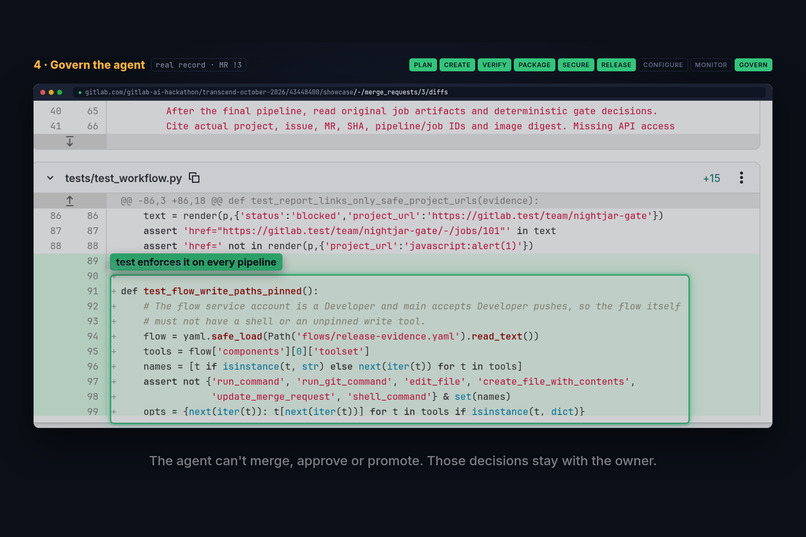Click new line number 97
The height and width of the screenshot is (537, 806).
point(93,381)
